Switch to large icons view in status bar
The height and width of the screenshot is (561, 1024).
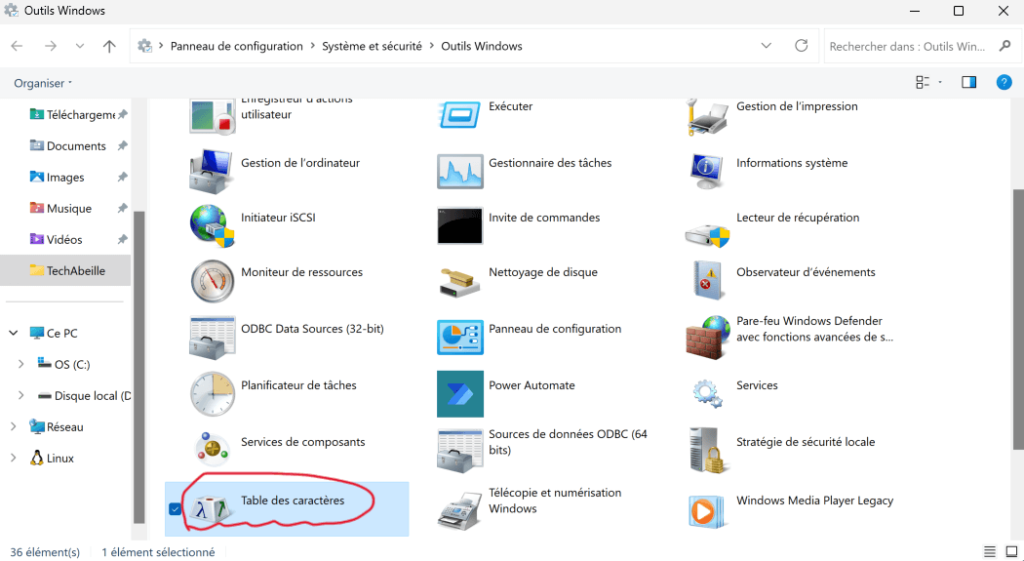click(1011, 552)
